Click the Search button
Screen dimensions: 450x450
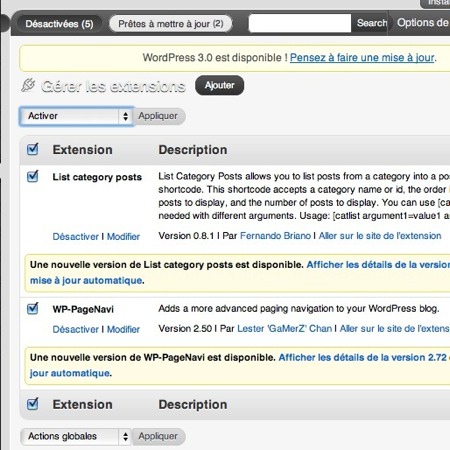[x=372, y=23]
